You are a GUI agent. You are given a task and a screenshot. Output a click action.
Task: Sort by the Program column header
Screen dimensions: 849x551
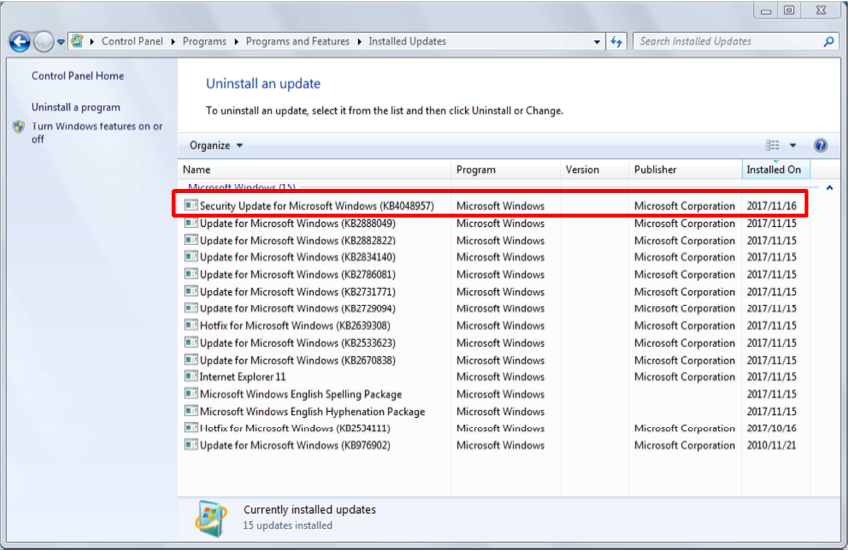tap(505, 169)
